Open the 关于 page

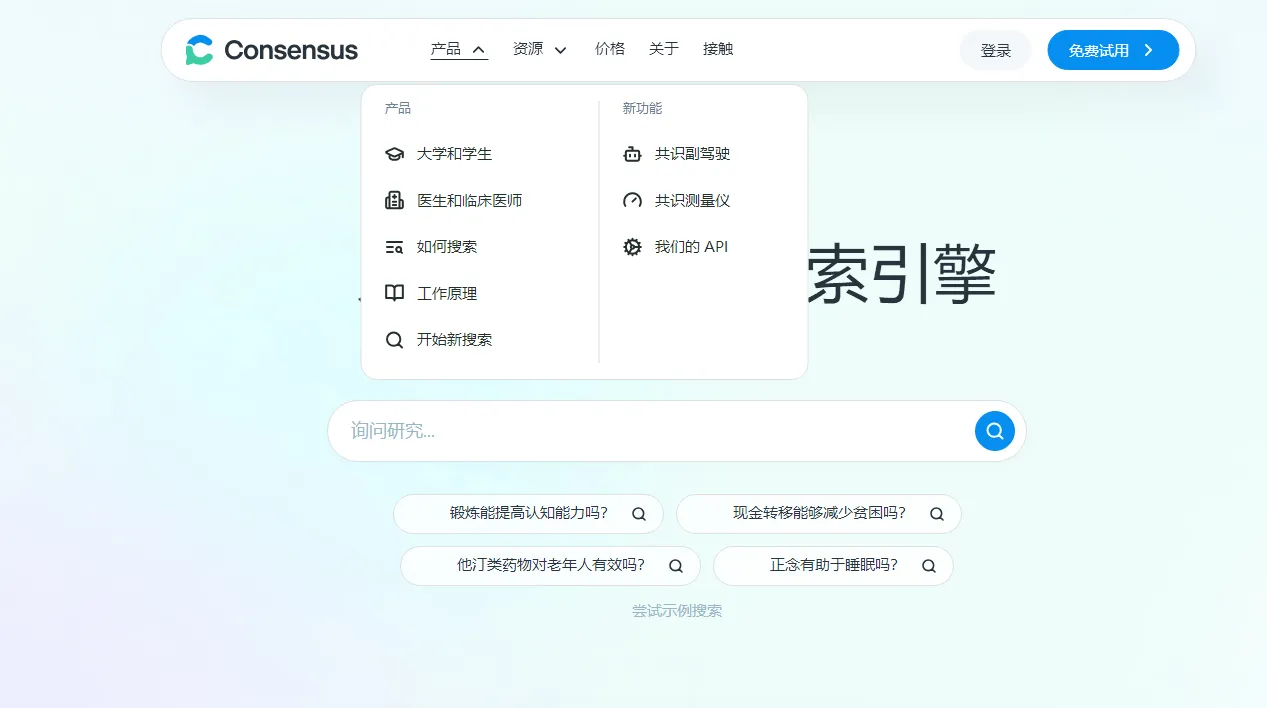pos(664,49)
